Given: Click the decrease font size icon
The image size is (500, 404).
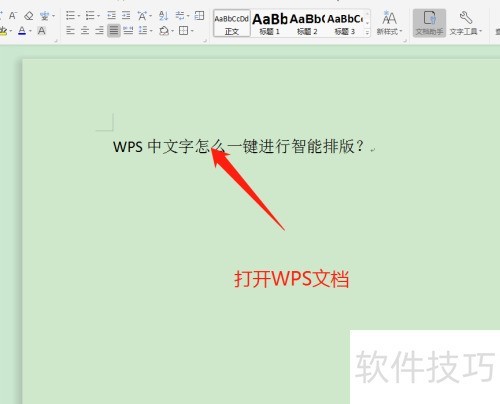Looking at the screenshot, I should coord(13,16).
